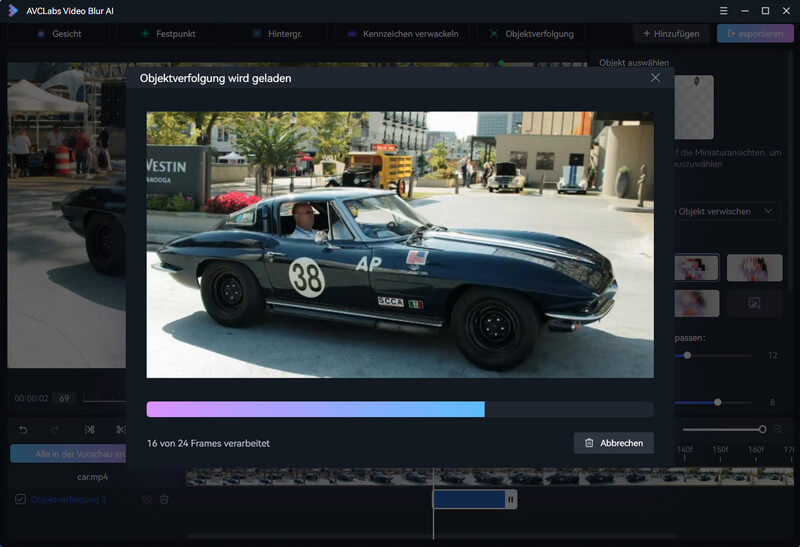This screenshot has height=547, width=800.
Task: Click the value 8 next to the slider
Action: pos(772,402)
